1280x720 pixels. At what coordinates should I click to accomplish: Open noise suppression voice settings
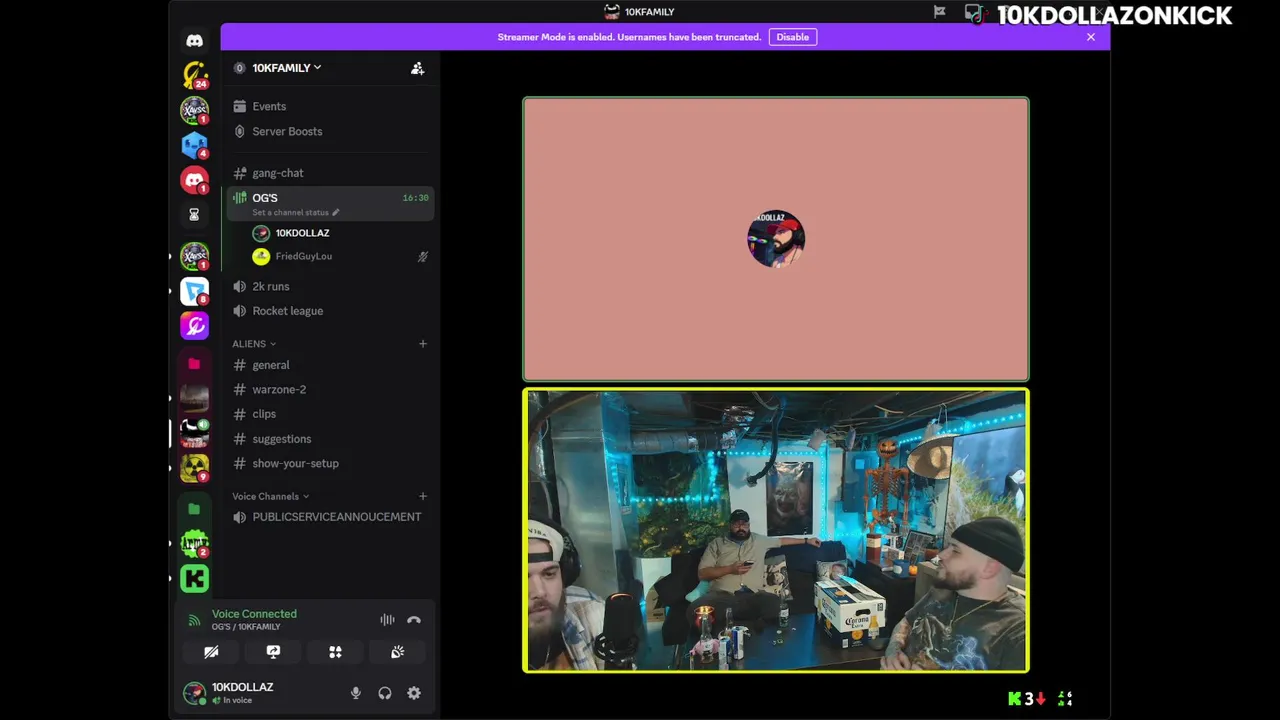click(387, 620)
